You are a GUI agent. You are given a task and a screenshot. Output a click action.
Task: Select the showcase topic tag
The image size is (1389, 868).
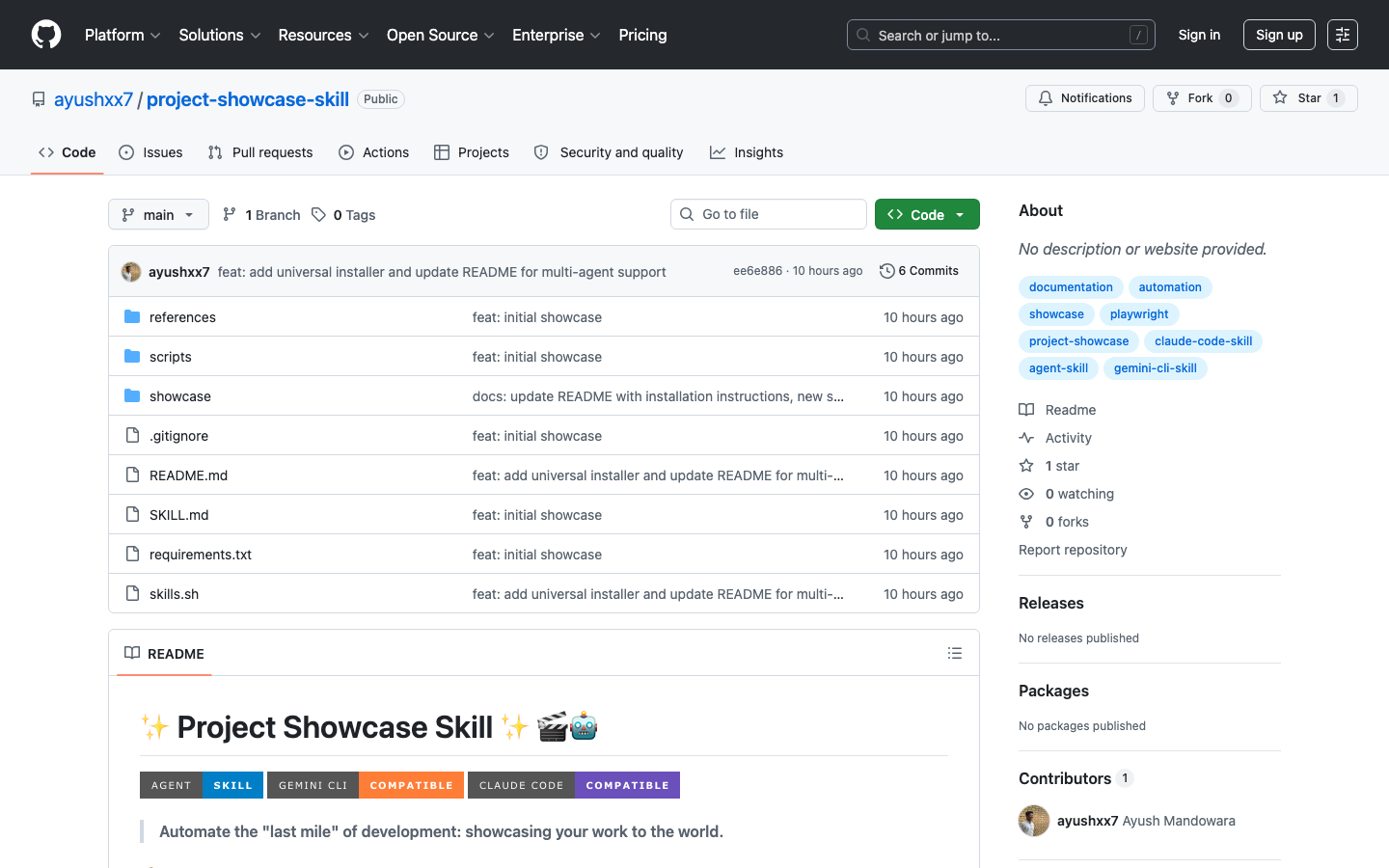click(x=1056, y=314)
